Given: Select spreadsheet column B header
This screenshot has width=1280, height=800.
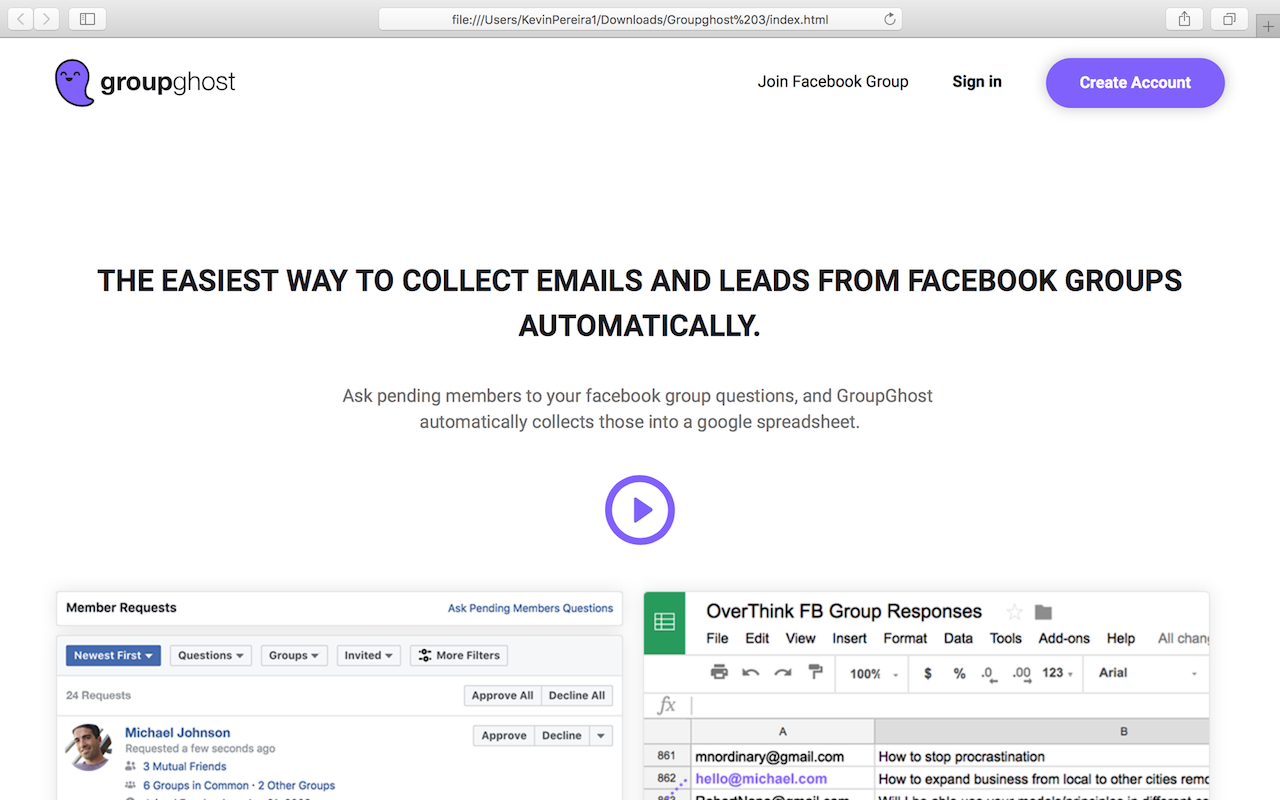Looking at the screenshot, I should pyautogui.click(x=1042, y=731).
